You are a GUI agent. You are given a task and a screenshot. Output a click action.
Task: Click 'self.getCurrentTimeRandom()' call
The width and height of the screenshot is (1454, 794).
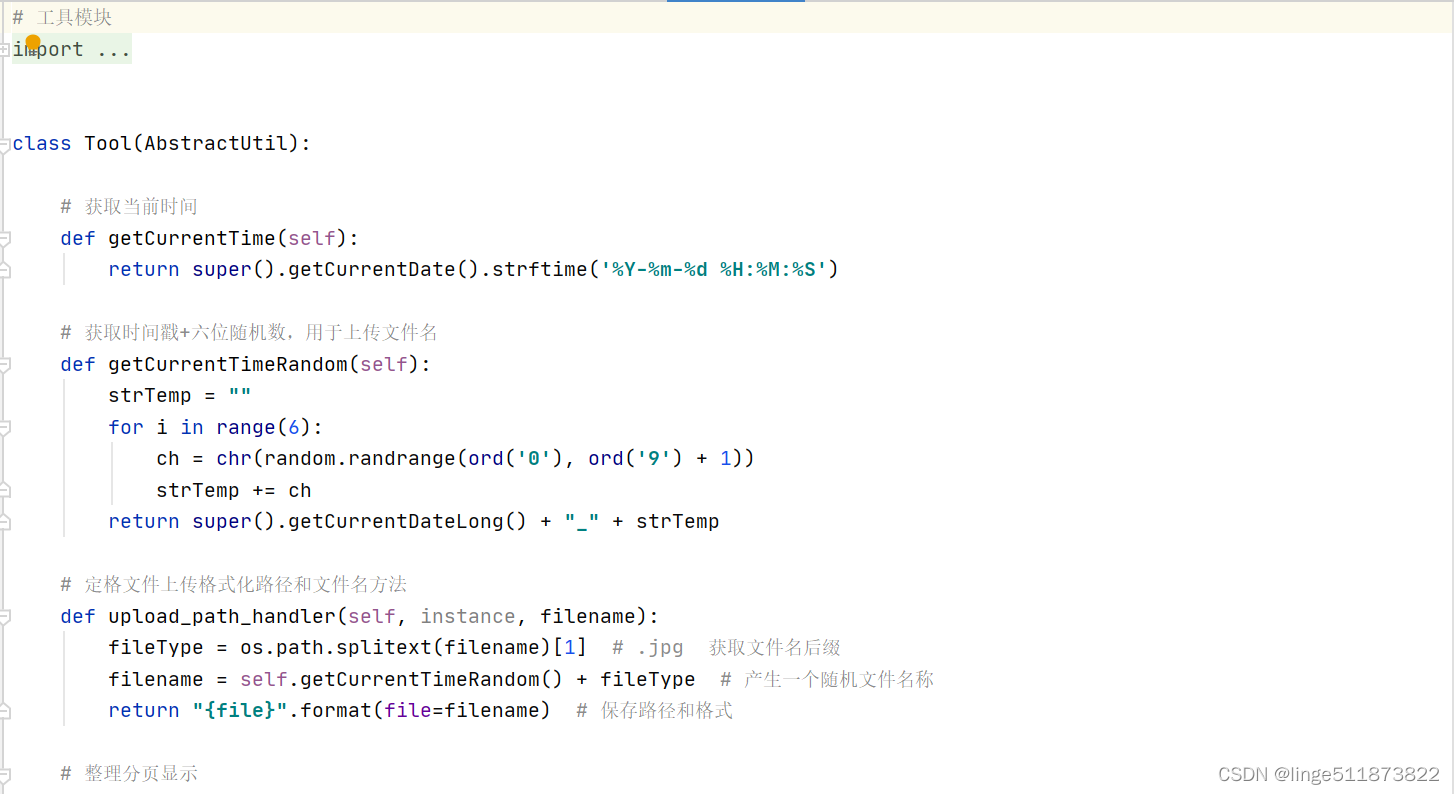pos(402,679)
